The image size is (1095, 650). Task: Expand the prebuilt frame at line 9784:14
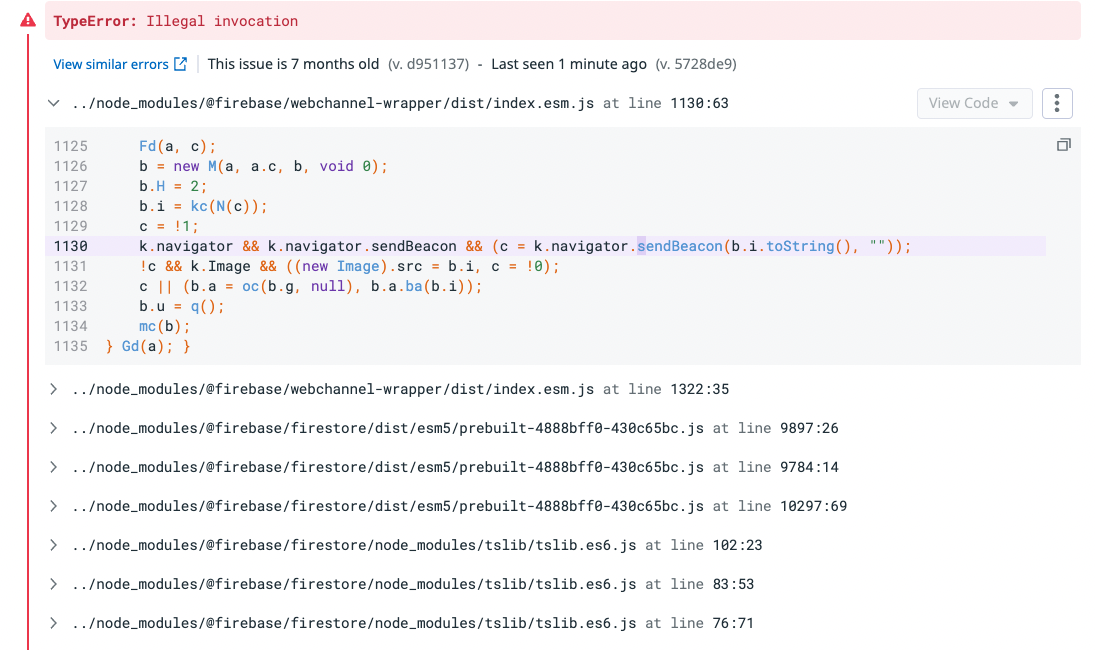pyautogui.click(x=52, y=467)
